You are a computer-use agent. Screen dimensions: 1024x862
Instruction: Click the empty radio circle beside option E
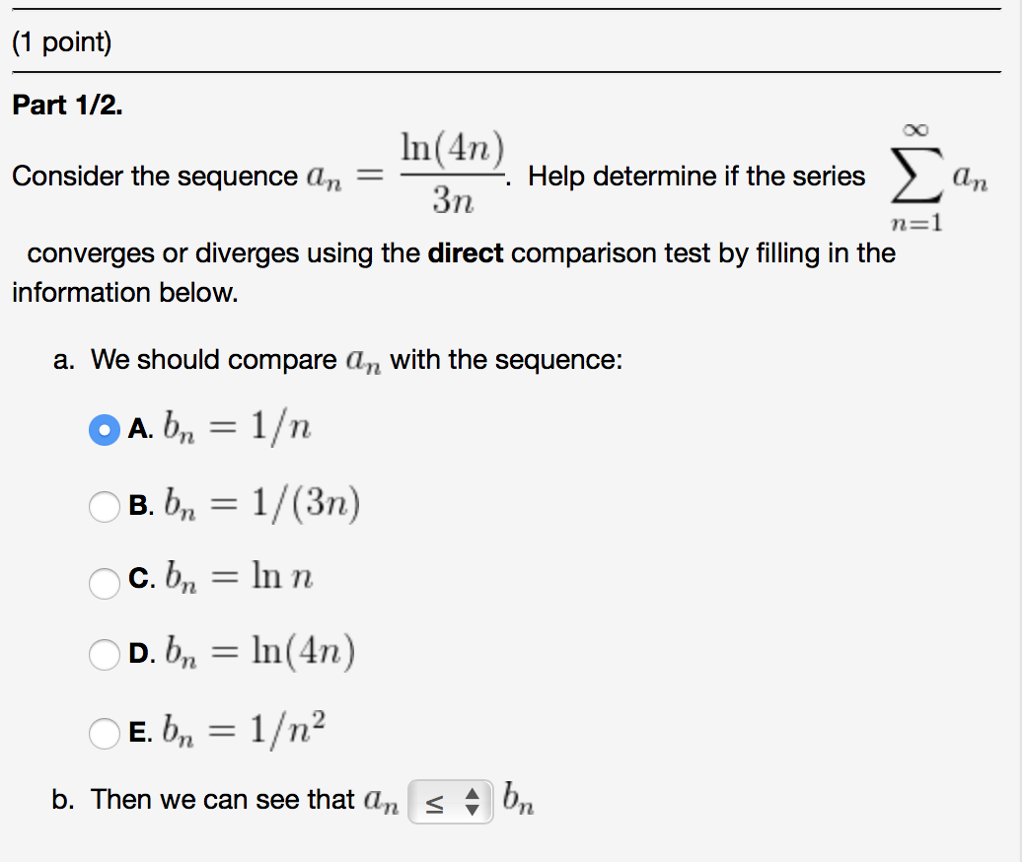coord(104,731)
